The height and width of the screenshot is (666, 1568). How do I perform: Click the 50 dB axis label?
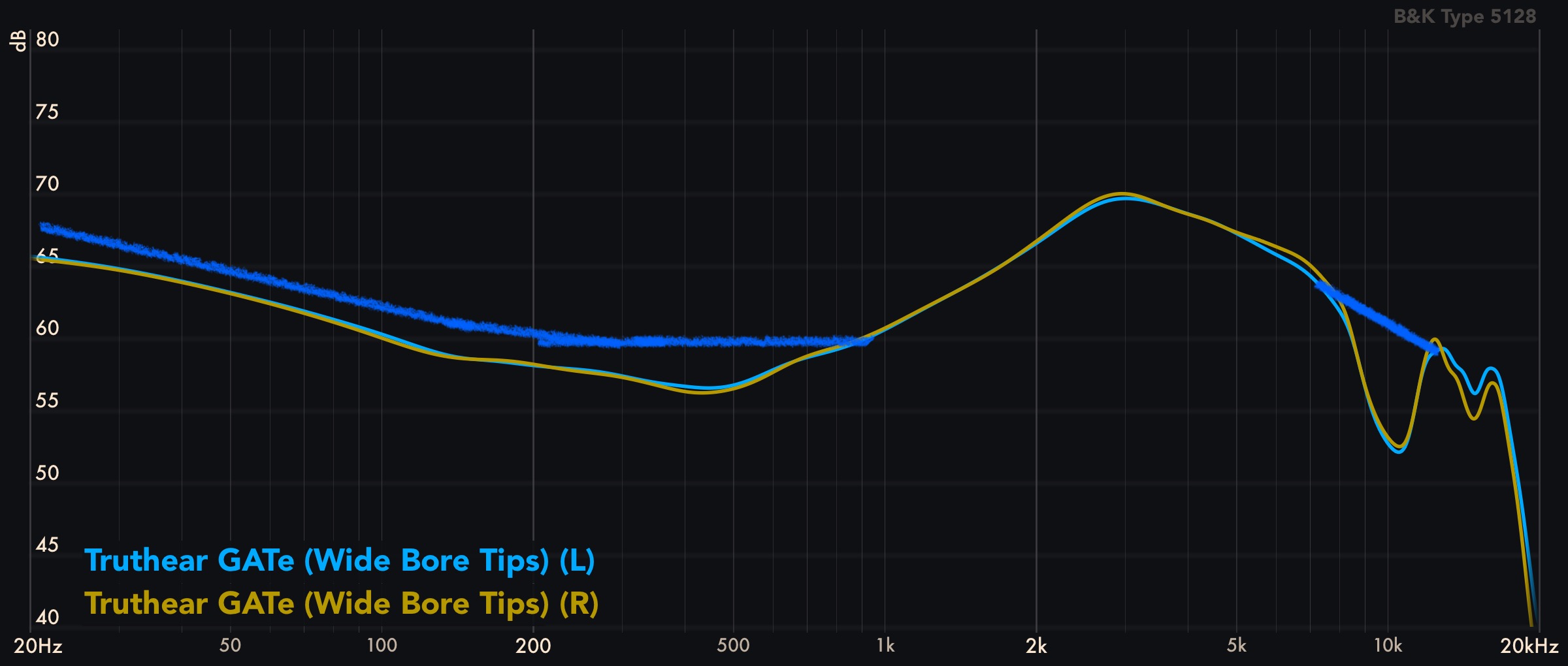click(x=47, y=473)
